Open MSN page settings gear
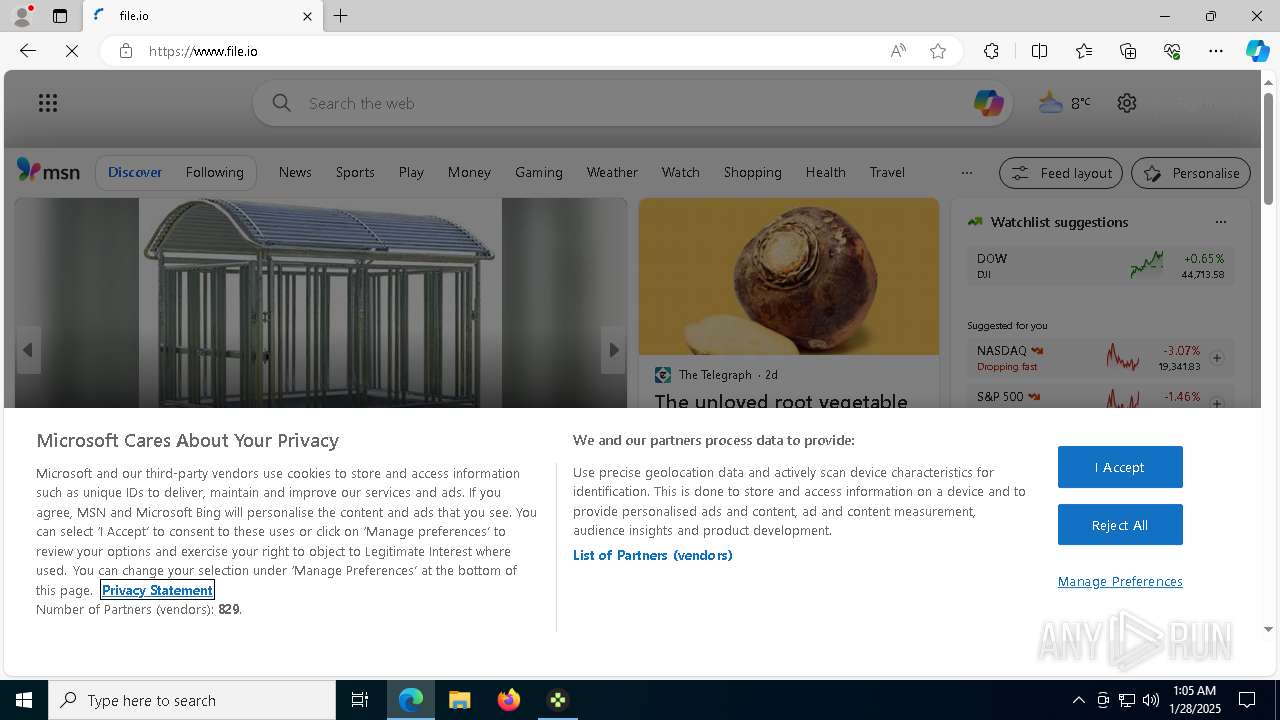 1127,103
